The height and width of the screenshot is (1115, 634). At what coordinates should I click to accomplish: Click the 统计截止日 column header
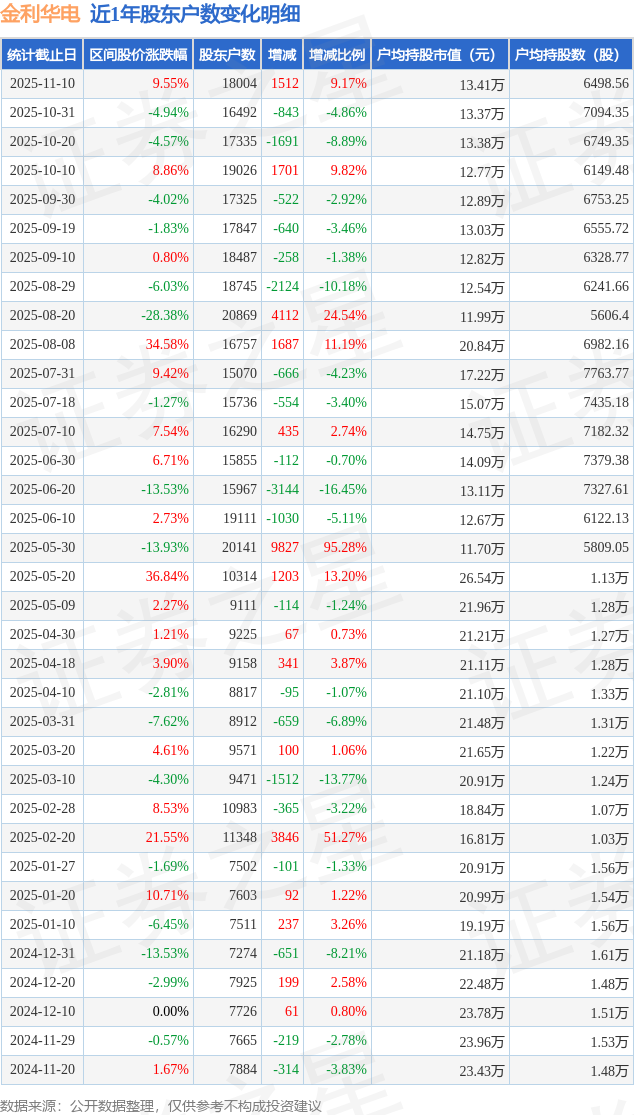41,55
